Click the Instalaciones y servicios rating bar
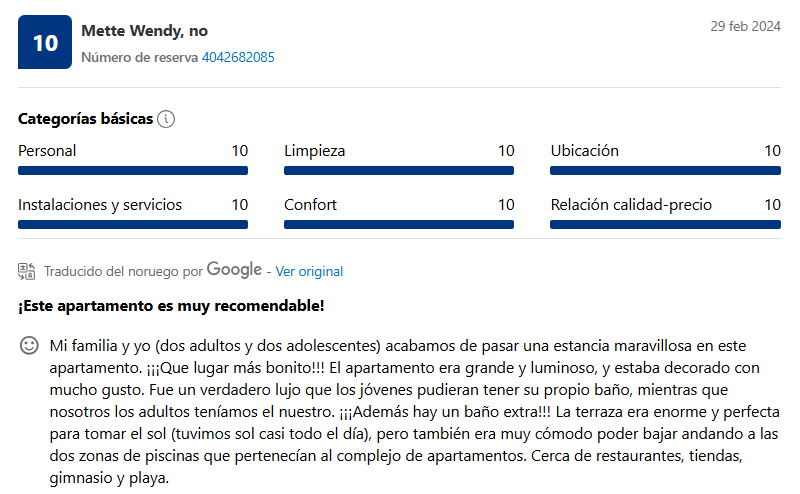 133,225
